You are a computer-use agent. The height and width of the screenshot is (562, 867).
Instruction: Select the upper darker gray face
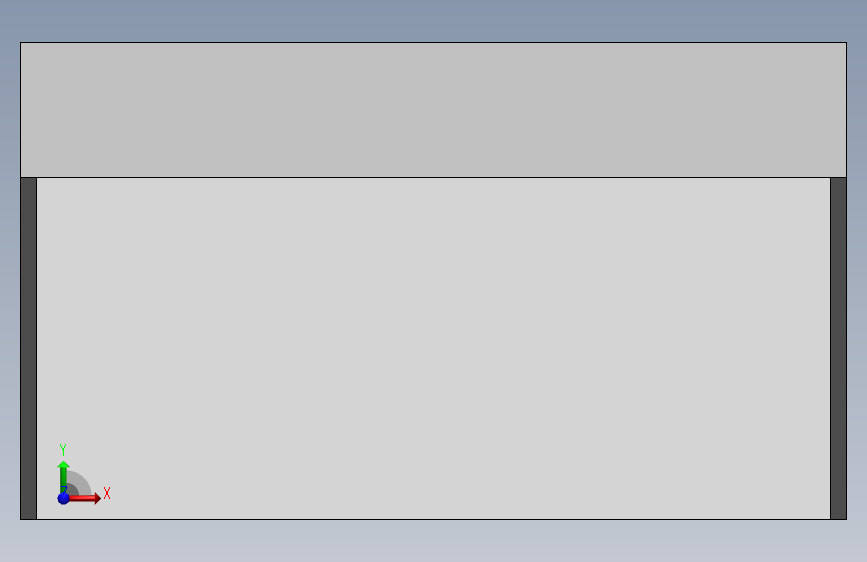click(x=434, y=110)
